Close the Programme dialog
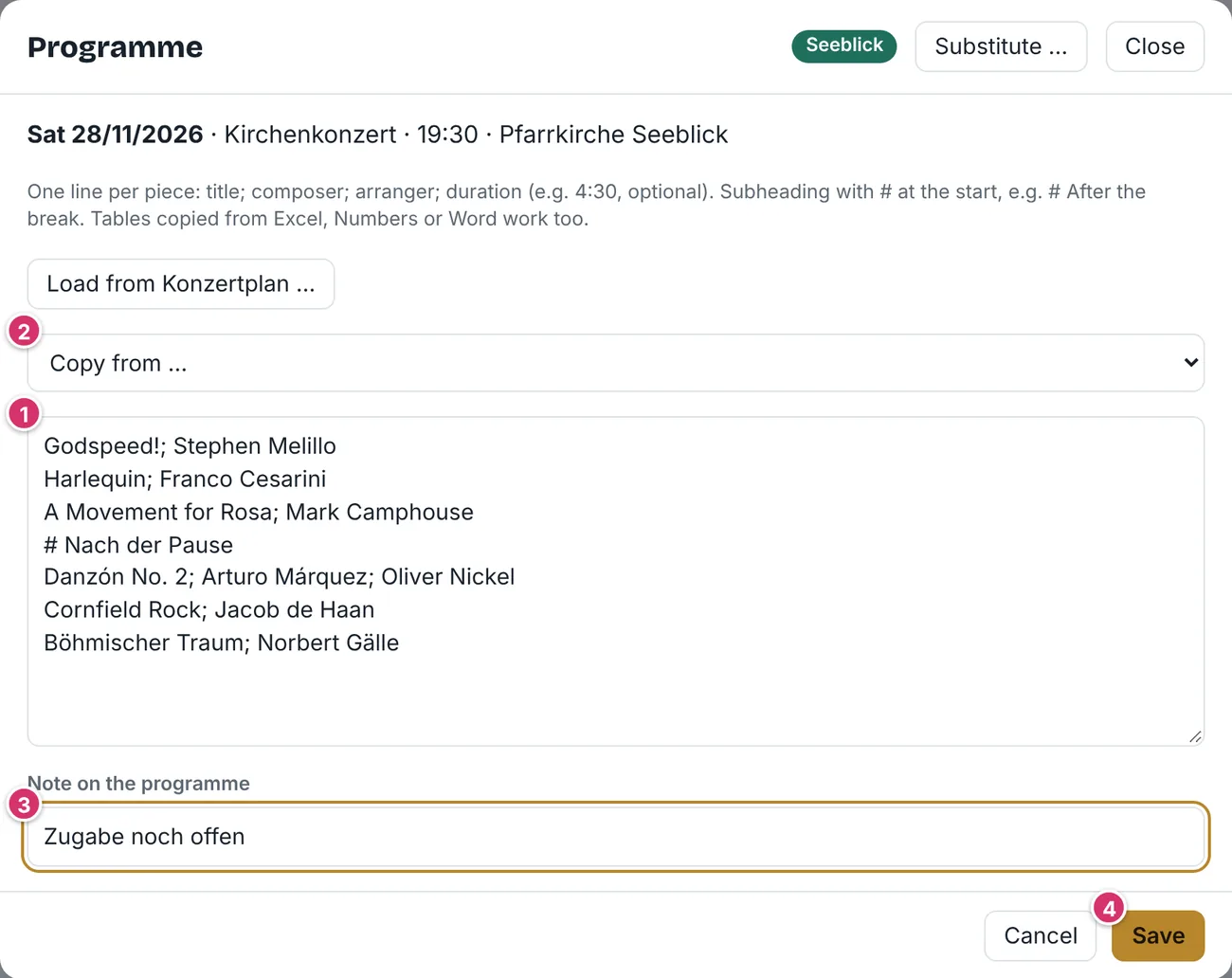1232x978 pixels. pos(1154,46)
